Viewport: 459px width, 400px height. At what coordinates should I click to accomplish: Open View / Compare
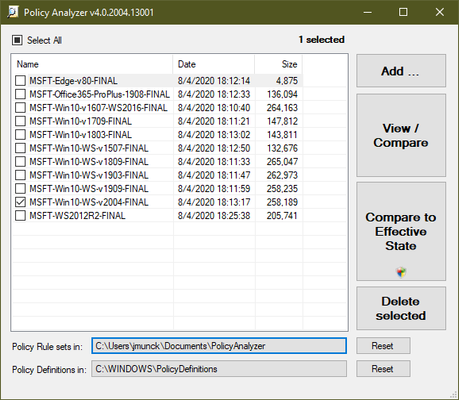point(401,135)
